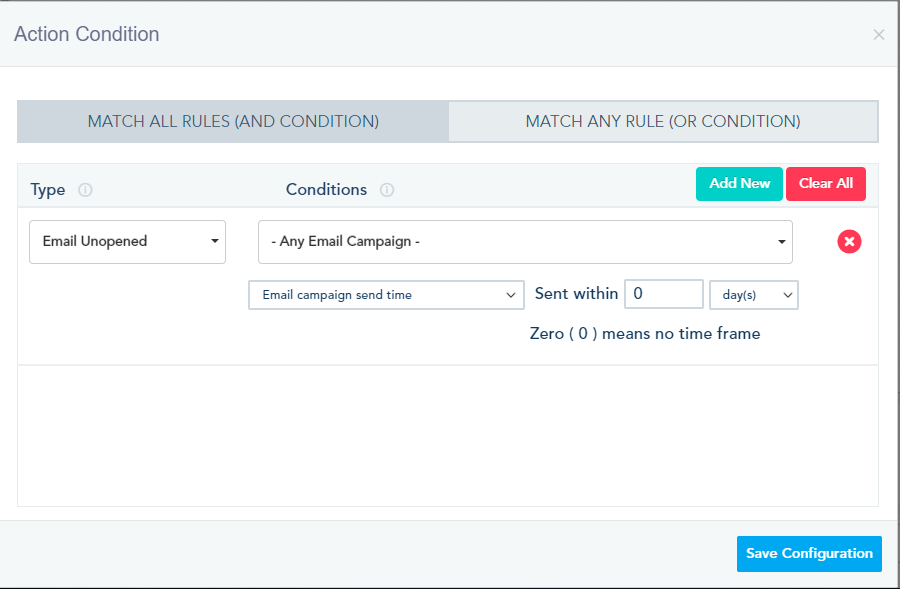Click the Type column header label
900x589 pixels.
click(x=48, y=190)
